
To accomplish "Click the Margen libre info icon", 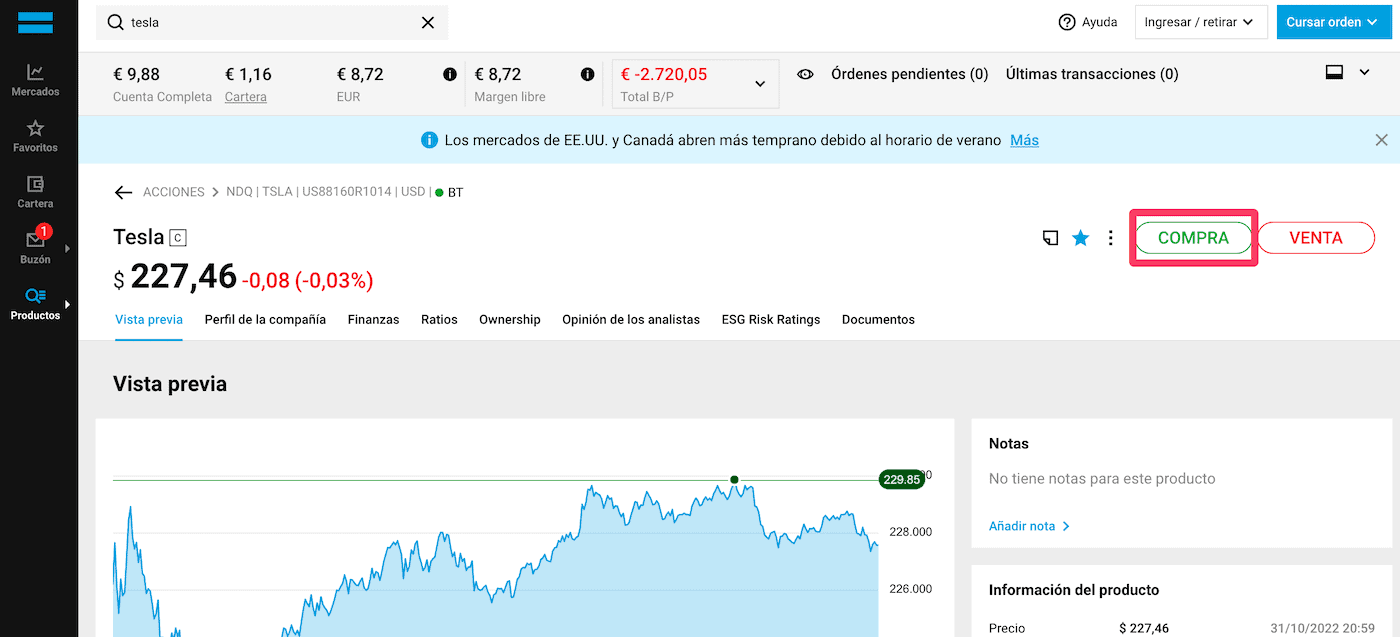I will (588, 74).
